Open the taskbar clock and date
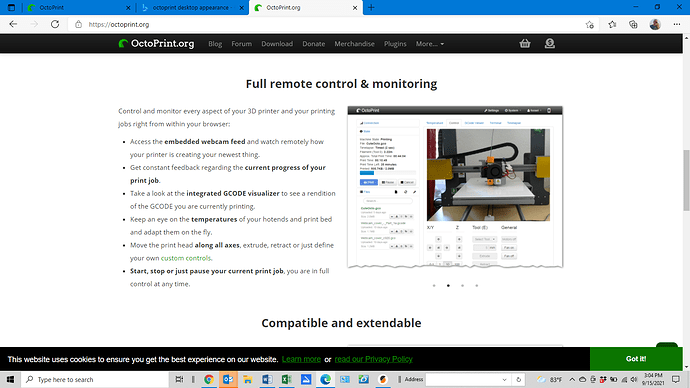 (653, 379)
